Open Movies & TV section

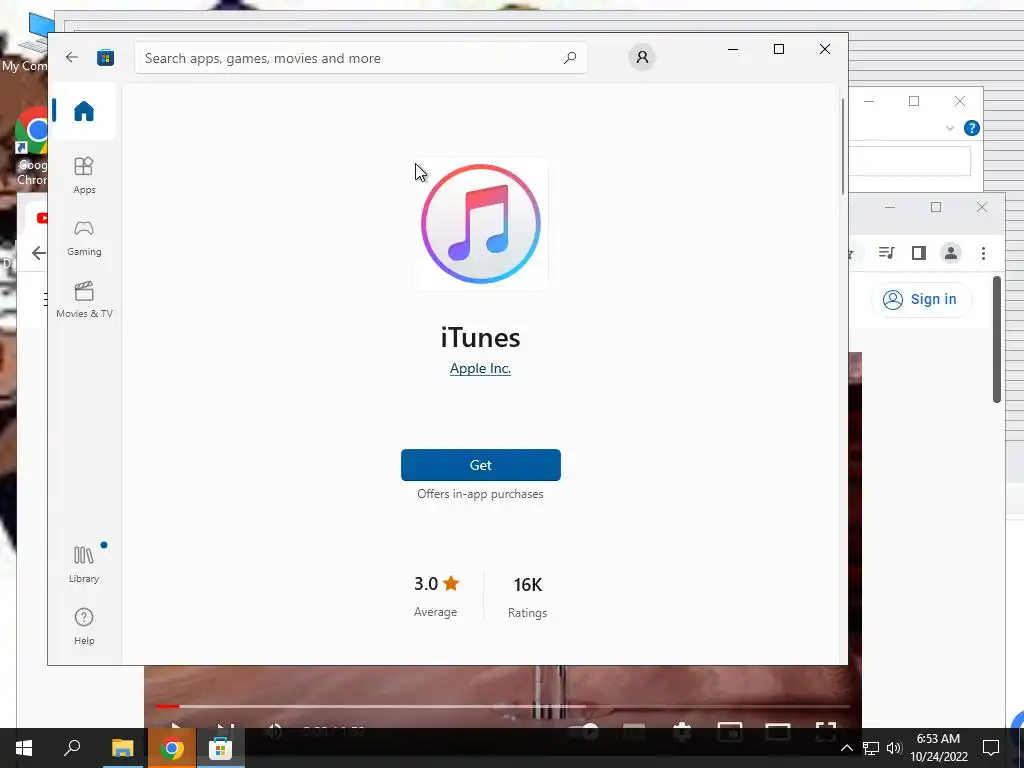tap(84, 300)
